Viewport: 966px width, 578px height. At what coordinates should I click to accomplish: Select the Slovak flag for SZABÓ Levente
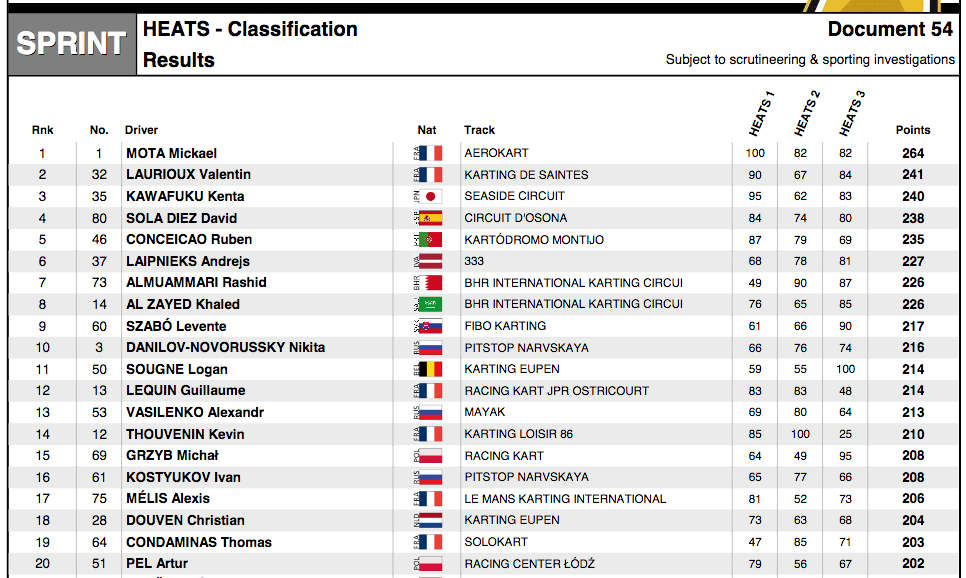coord(431,326)
